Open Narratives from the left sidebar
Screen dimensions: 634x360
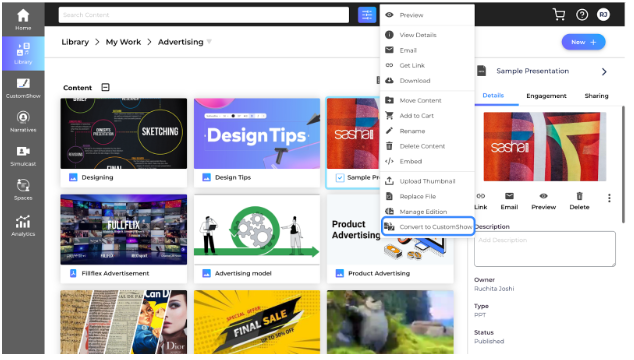tap(23, 122)
